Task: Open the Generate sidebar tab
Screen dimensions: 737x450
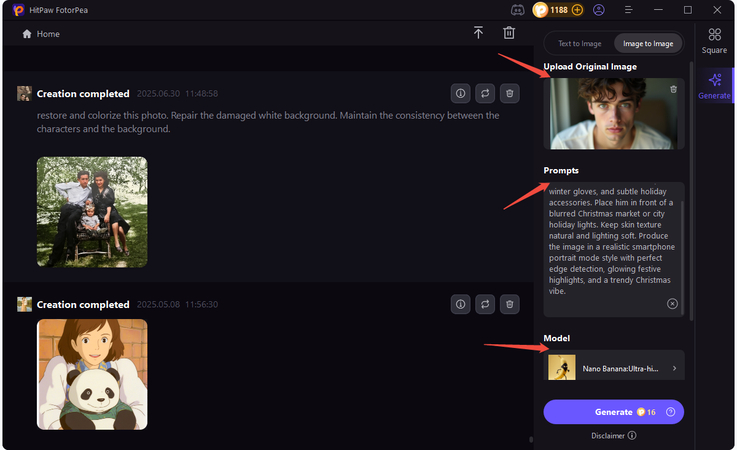Action: 714,86
